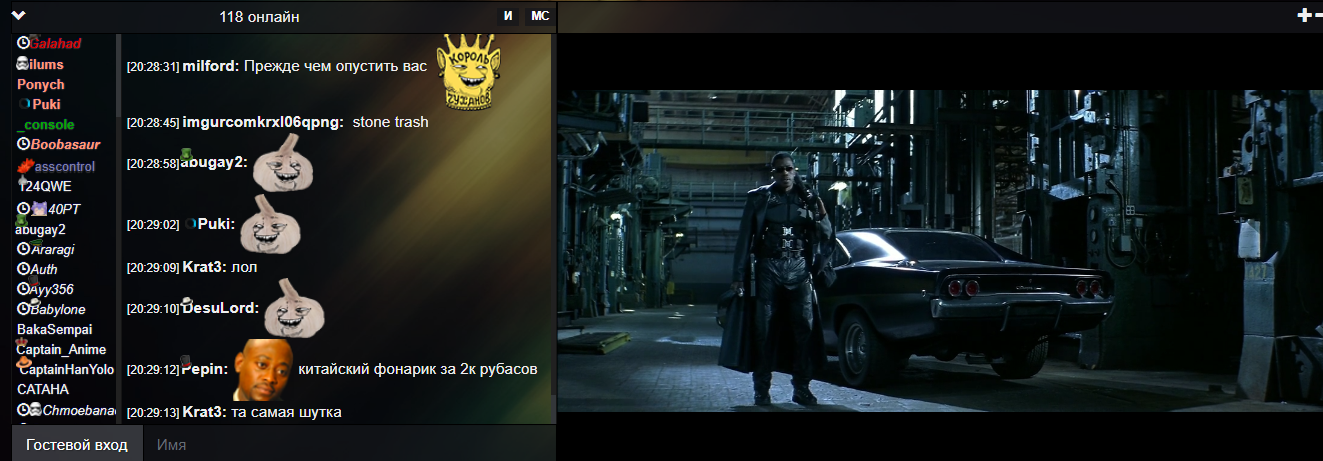Click the МС button in the chat header
Screen dimensions: 1323x461
[x=539, y=16]
